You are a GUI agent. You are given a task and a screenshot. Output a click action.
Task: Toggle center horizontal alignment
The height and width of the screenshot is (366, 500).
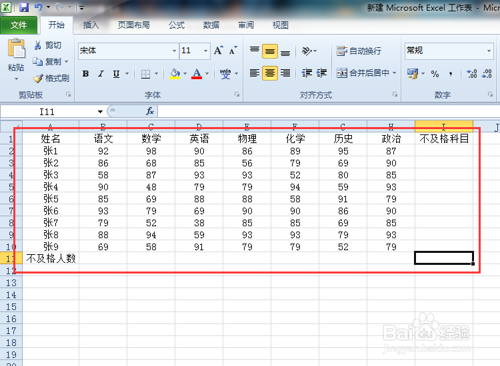270,73
